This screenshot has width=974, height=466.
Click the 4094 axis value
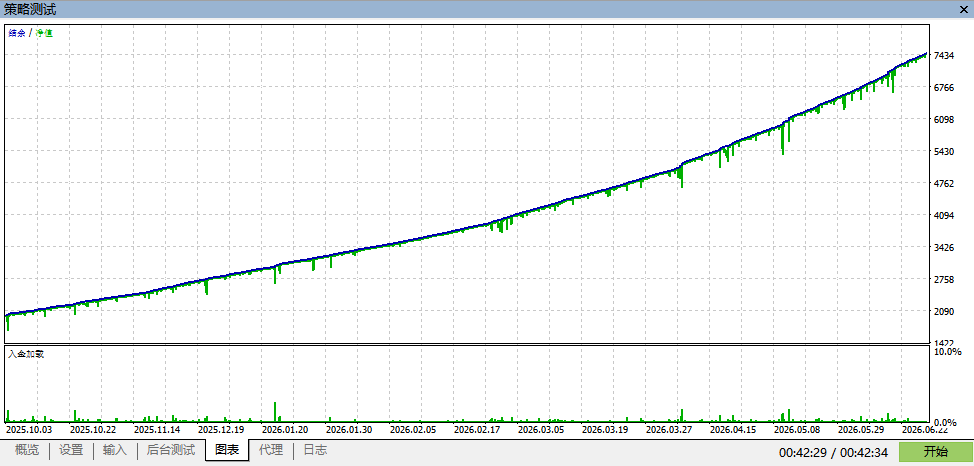944,216
